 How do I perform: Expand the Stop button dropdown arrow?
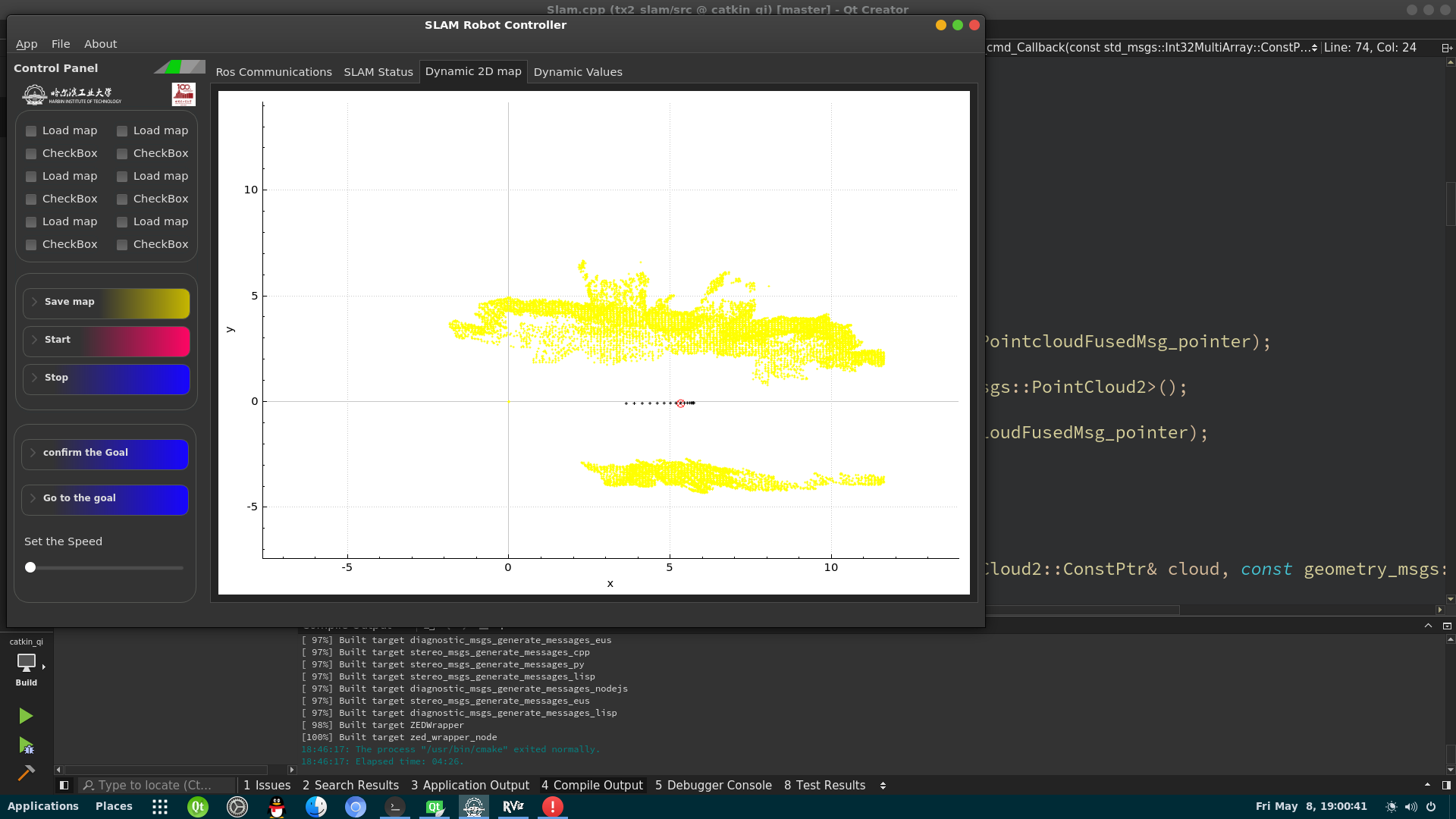(x=33, y=377)
